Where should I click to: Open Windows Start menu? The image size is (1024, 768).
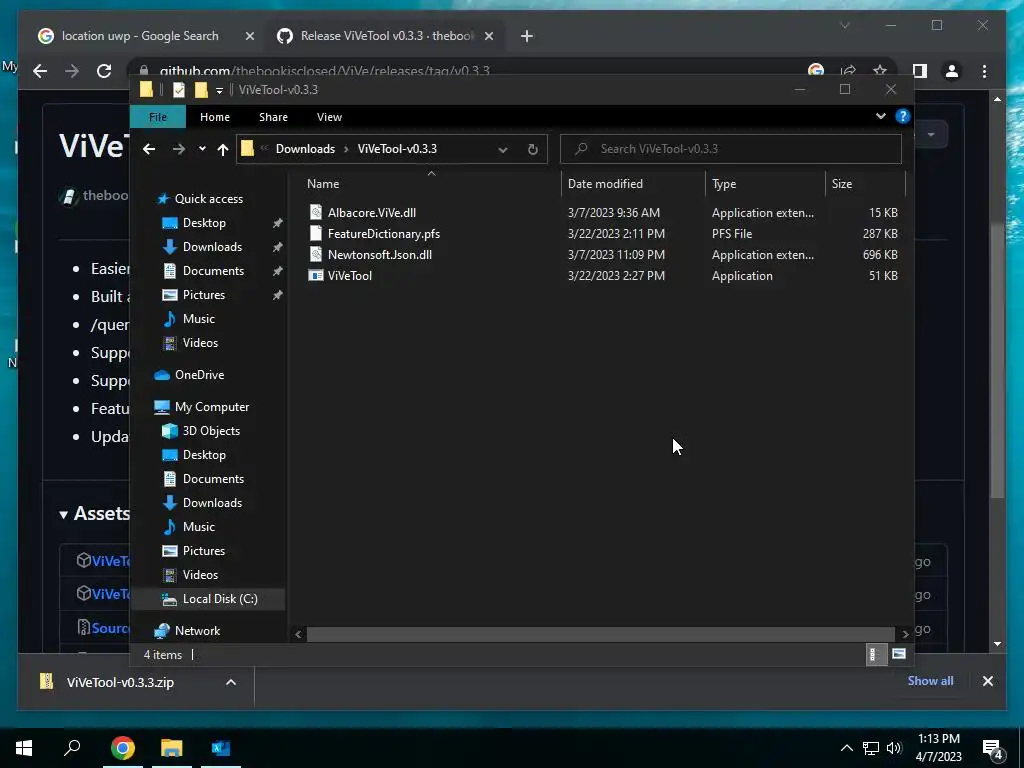tap(24, 748)
